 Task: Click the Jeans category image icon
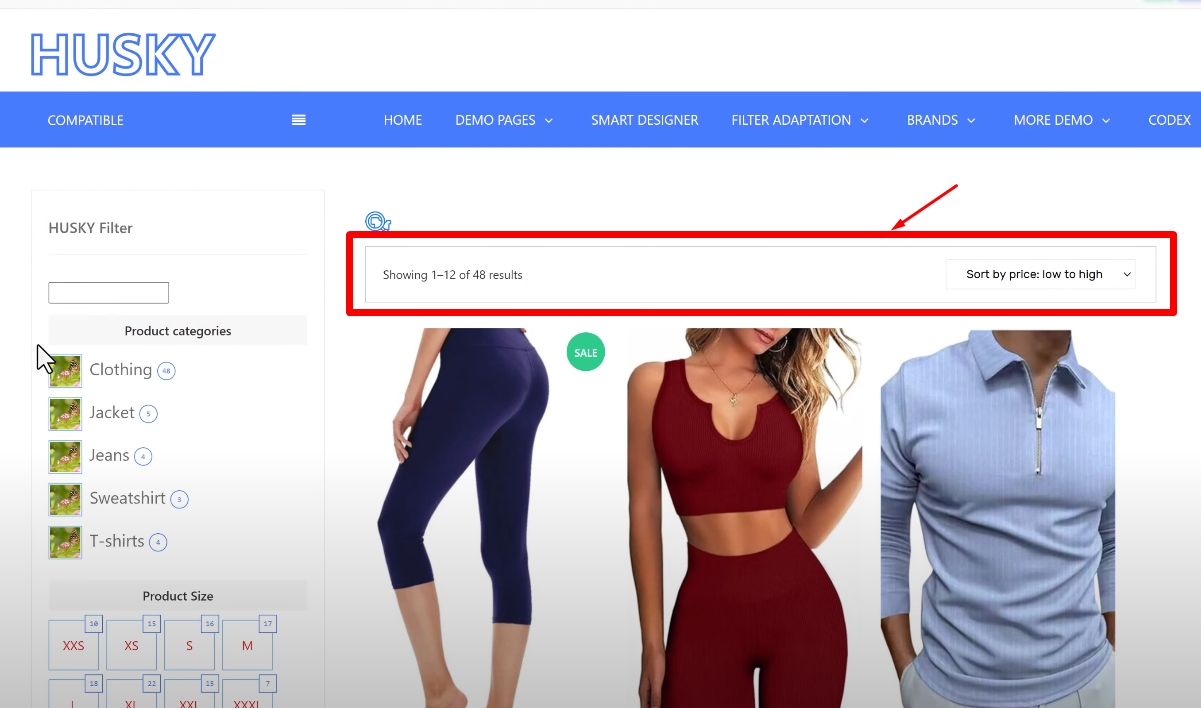click(65, 457)
